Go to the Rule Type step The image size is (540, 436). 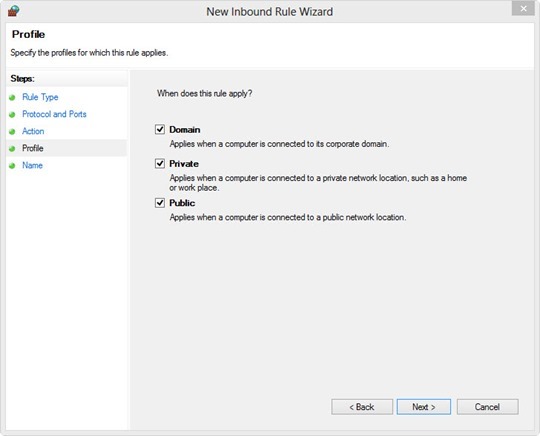tap(40, 97)
